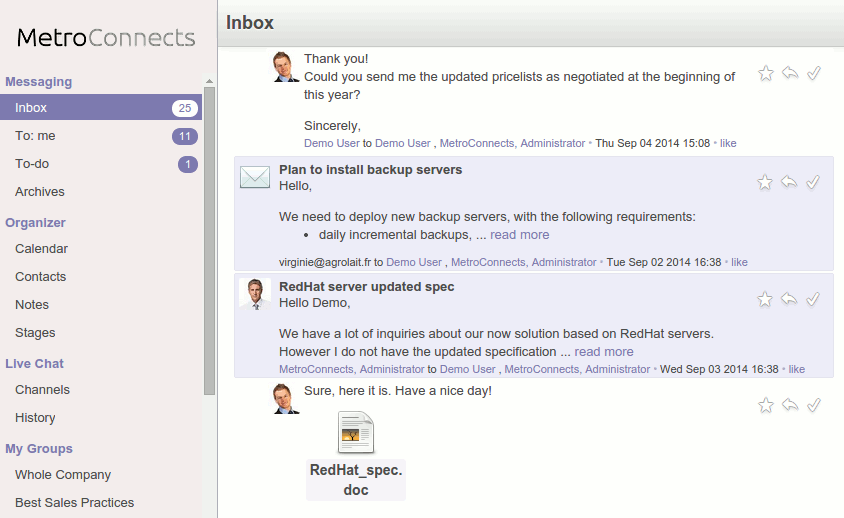Image resolution: width=844 pixels, height=518 pixels.
Task: Reply to 'Plan to install backup servers'
Action: click(x=790, y=182)
